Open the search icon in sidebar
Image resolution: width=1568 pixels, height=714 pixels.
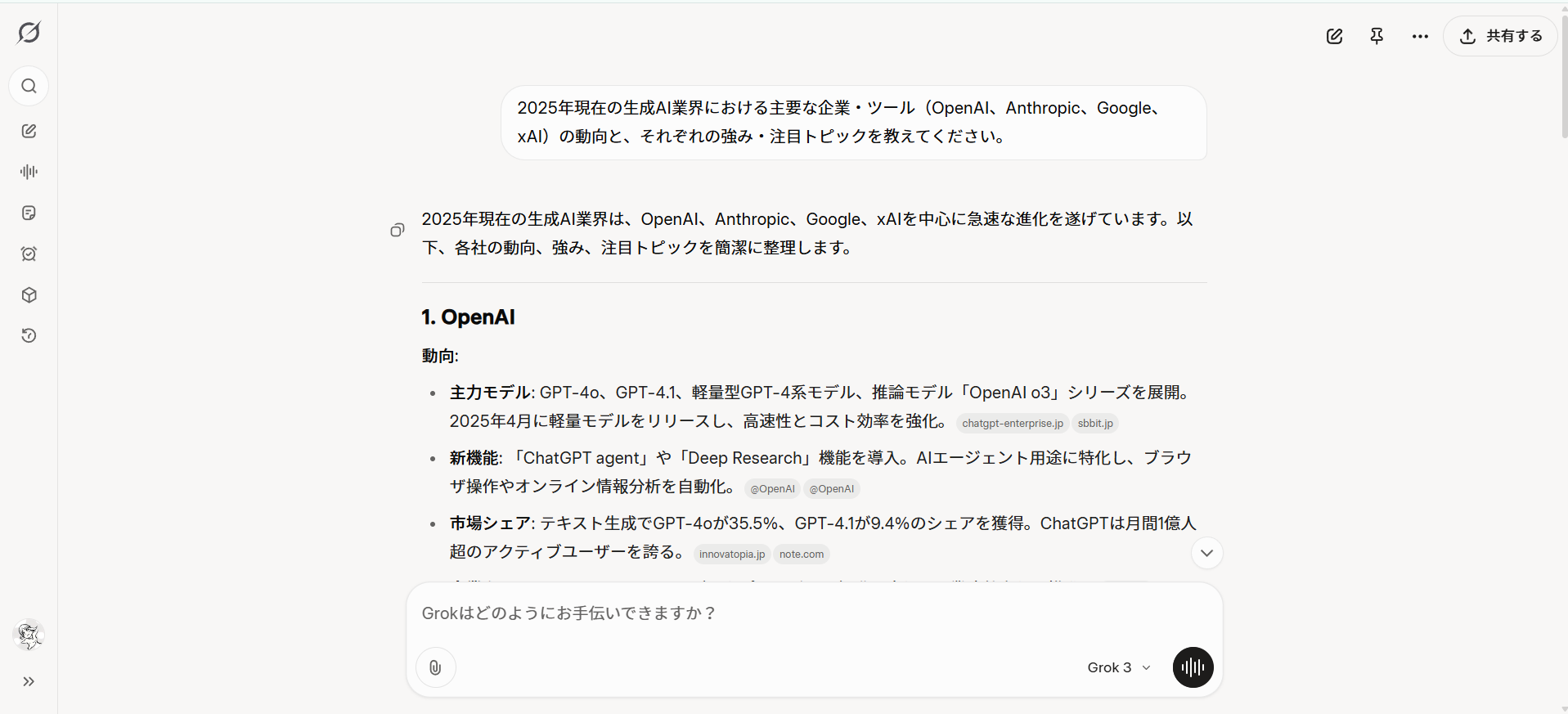[x=29, y=86]
